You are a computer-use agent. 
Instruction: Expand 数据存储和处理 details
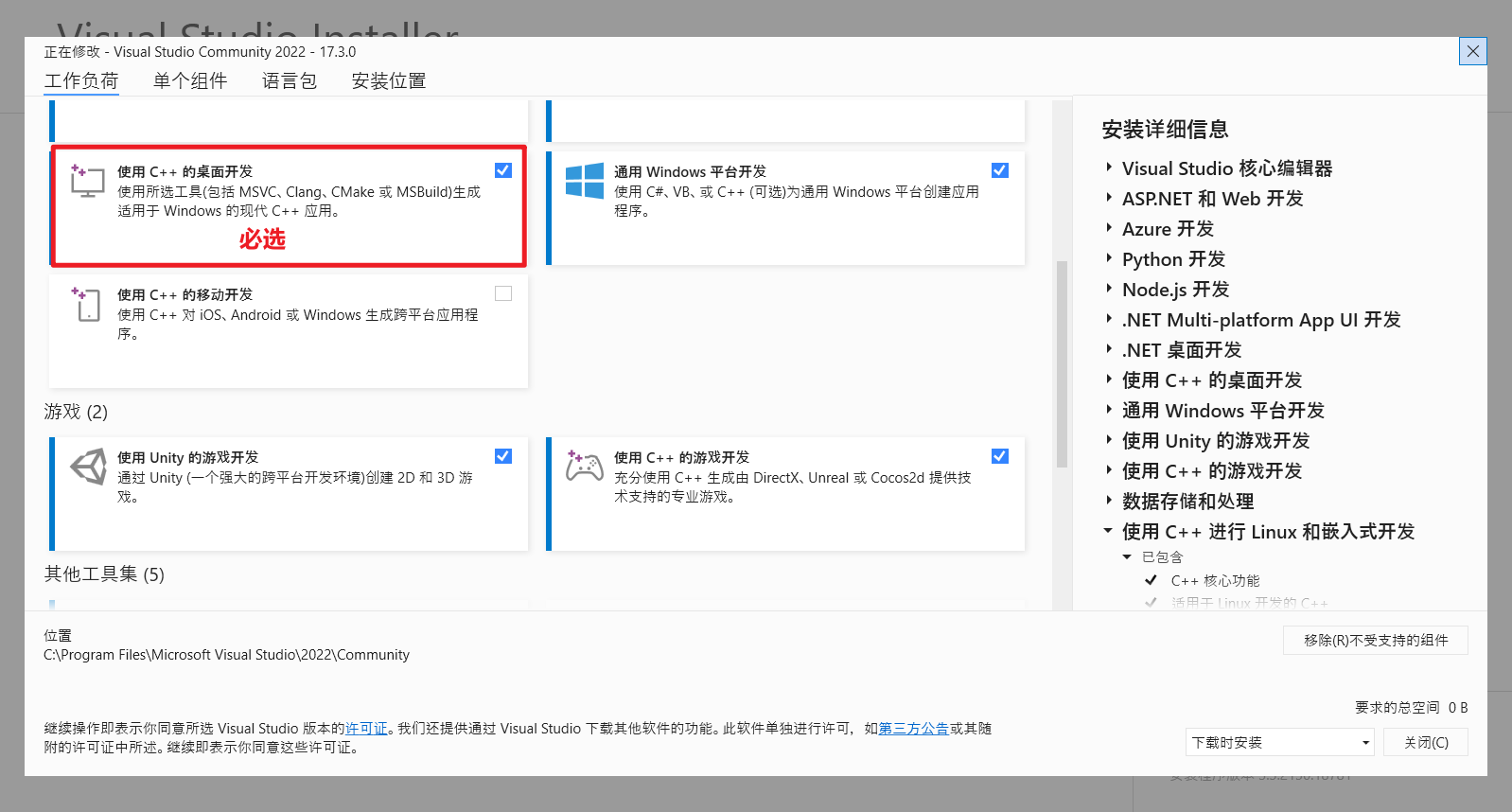pos(1109,501)
